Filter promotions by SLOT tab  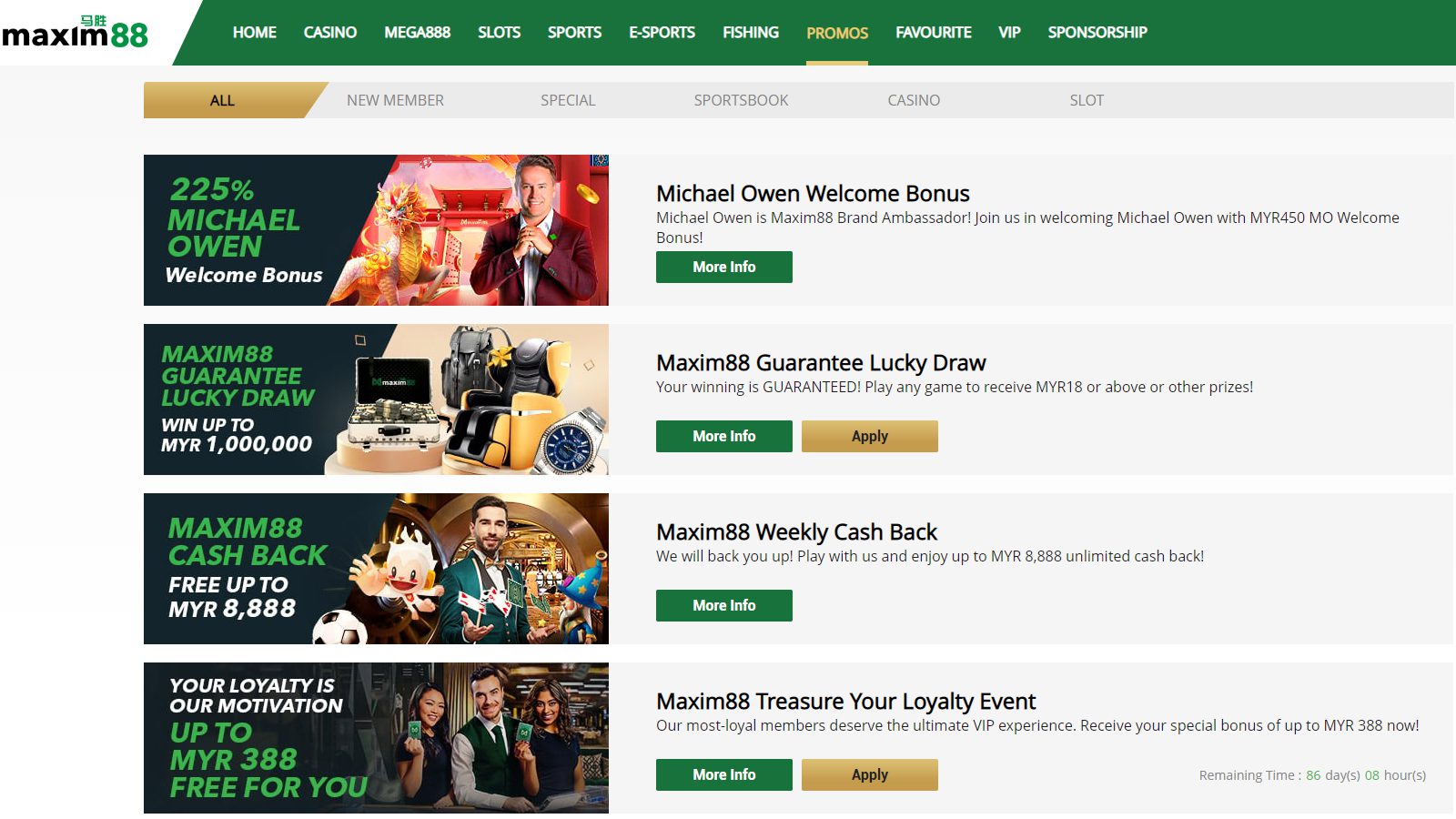coord(1087,100)
